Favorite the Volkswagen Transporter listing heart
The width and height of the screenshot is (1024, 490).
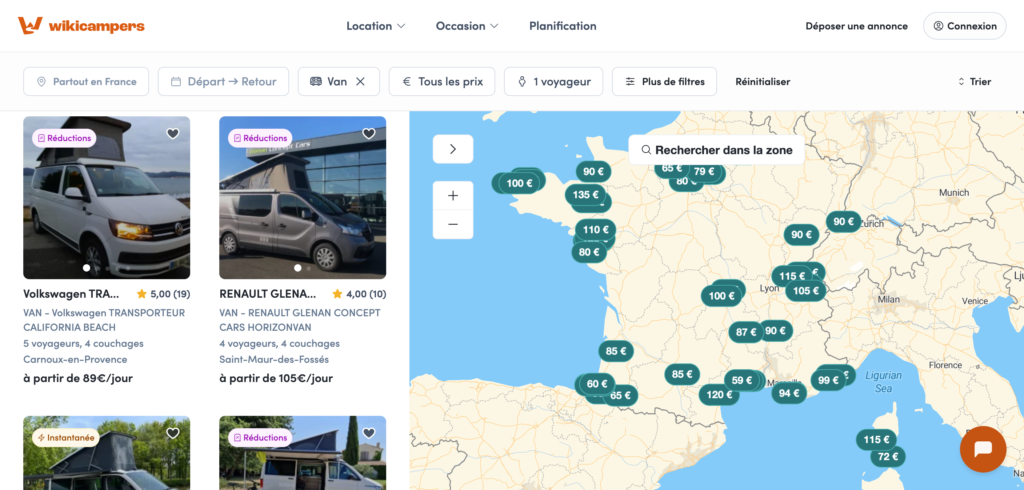coord(173,134)
